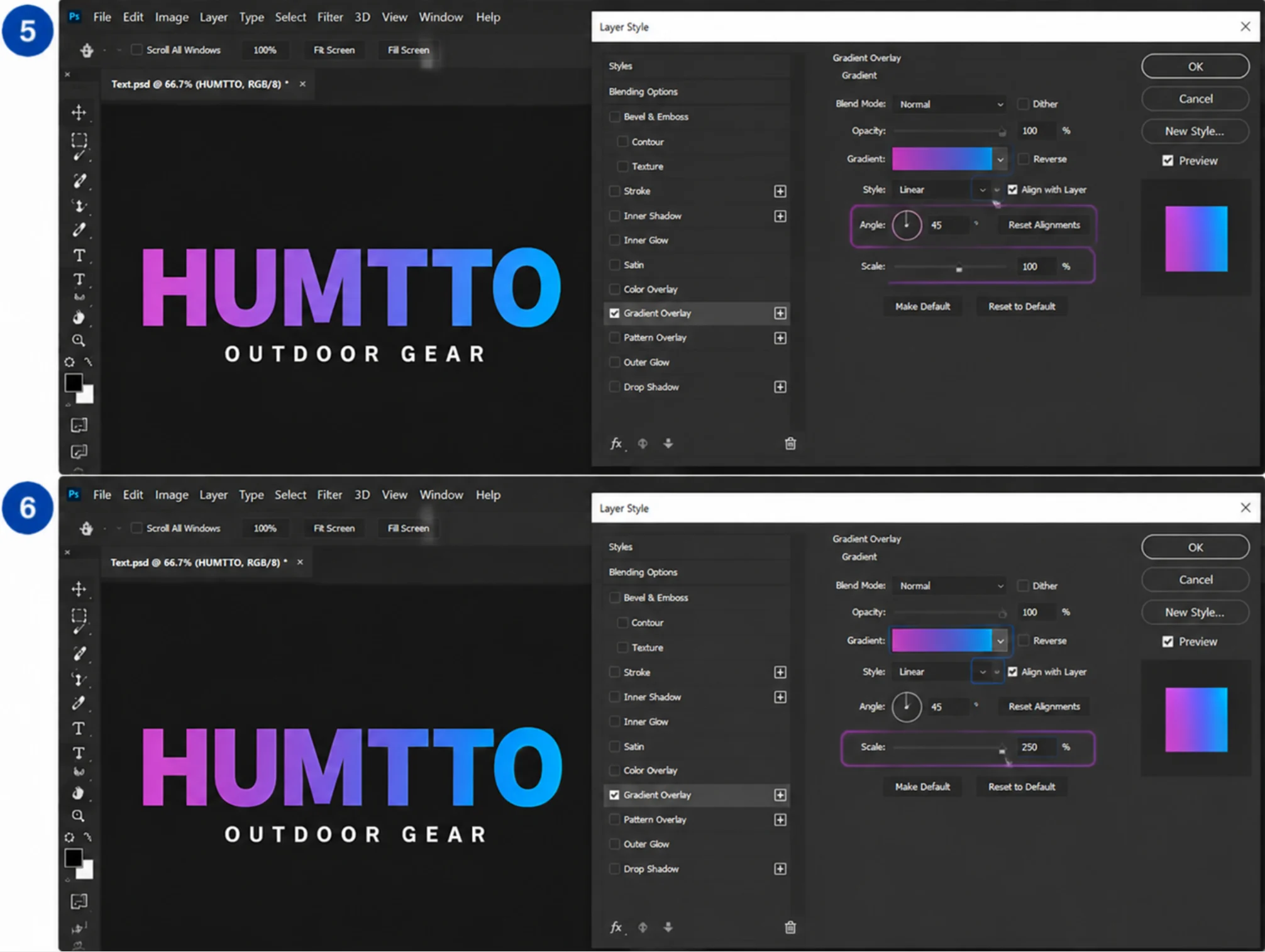
Task: Open File menu in upper Photoshop window
Action: 102,17
